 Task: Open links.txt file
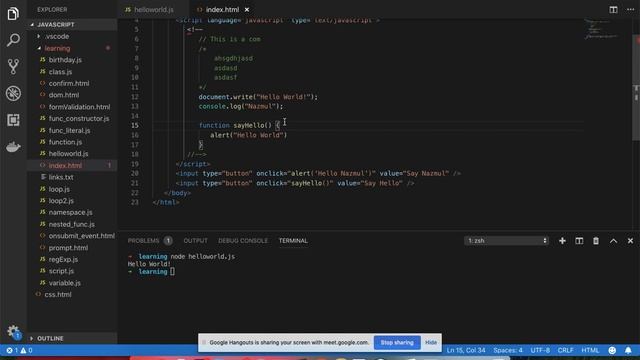coord(72,177)
